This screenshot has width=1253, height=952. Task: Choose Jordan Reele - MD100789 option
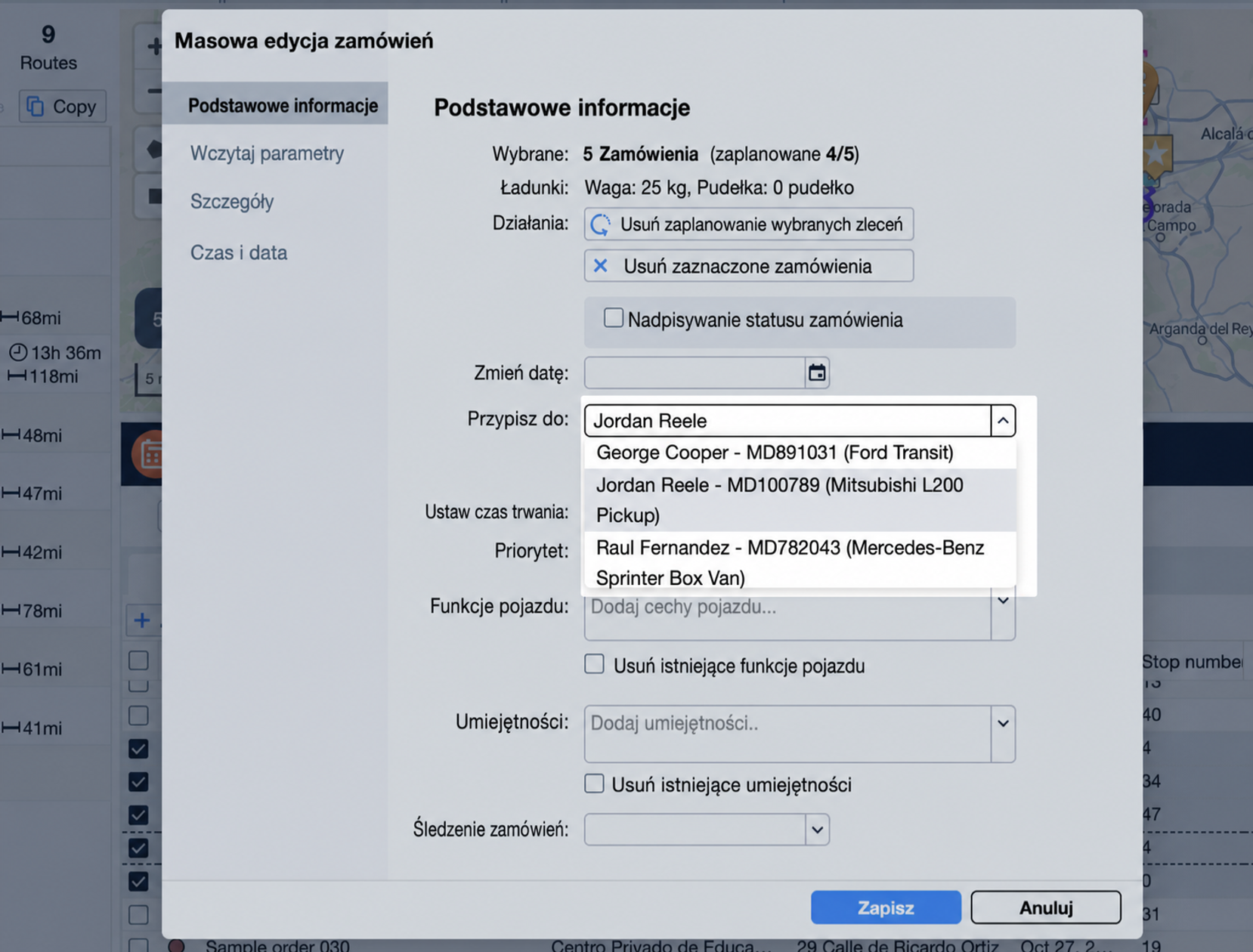(x=800, y=500)
